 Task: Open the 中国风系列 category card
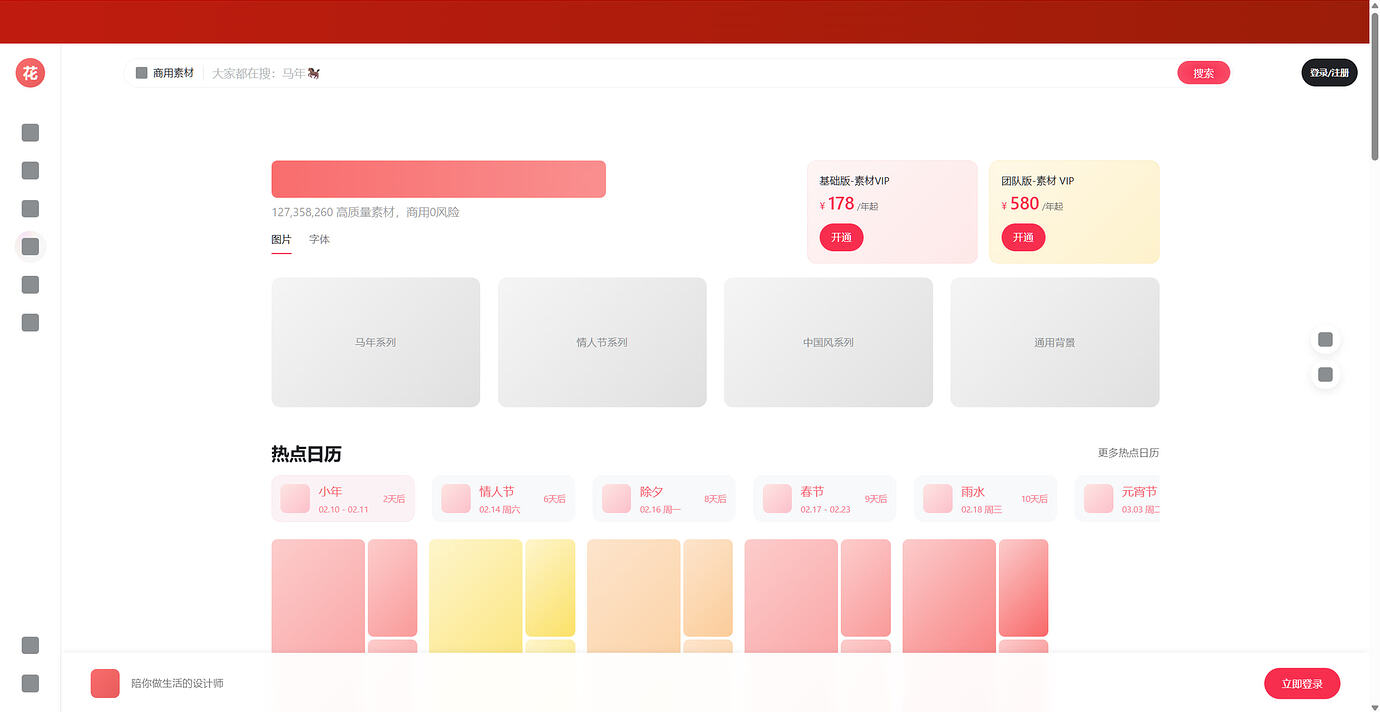(x=828, y=342)
